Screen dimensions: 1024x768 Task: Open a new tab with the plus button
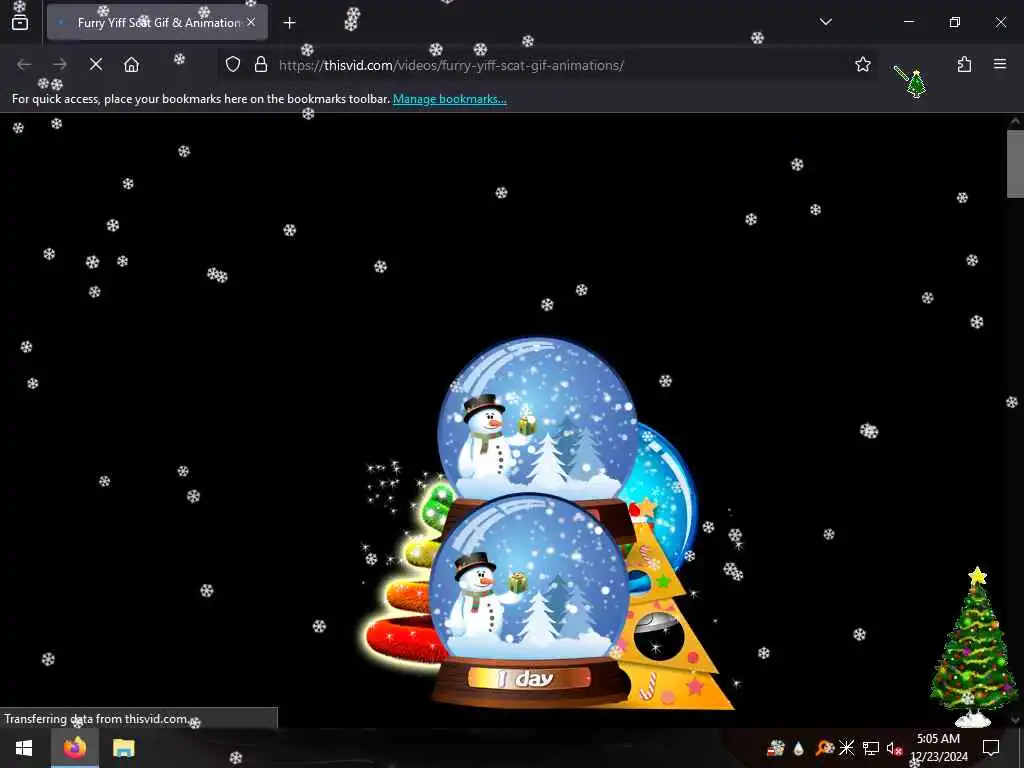point(289,23)
